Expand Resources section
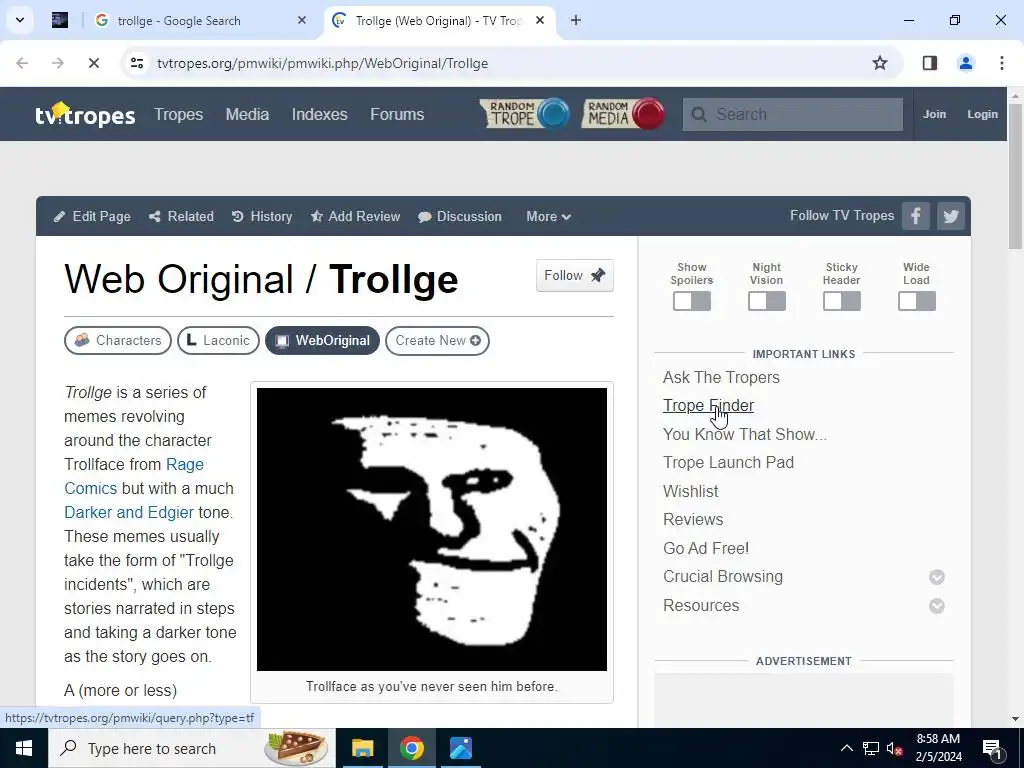 (x=936, y=606)
